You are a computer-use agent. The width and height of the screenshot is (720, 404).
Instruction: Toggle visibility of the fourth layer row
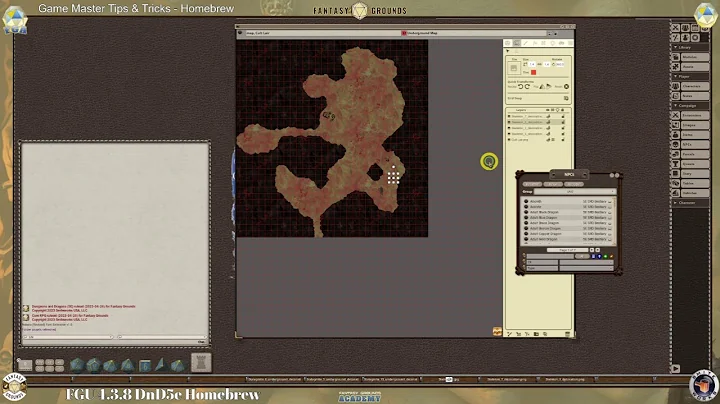(548, 134)
